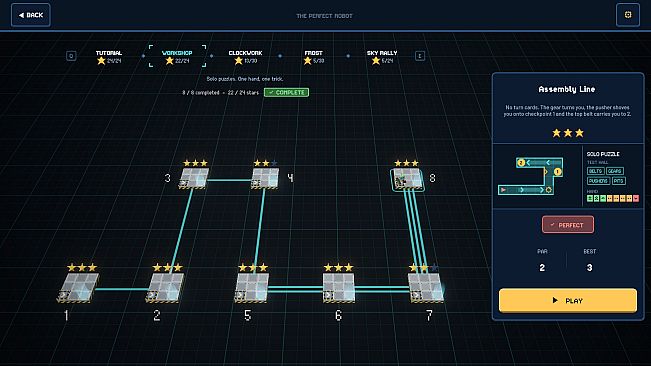Go to next chapter with E key icon

click(420, 56)
